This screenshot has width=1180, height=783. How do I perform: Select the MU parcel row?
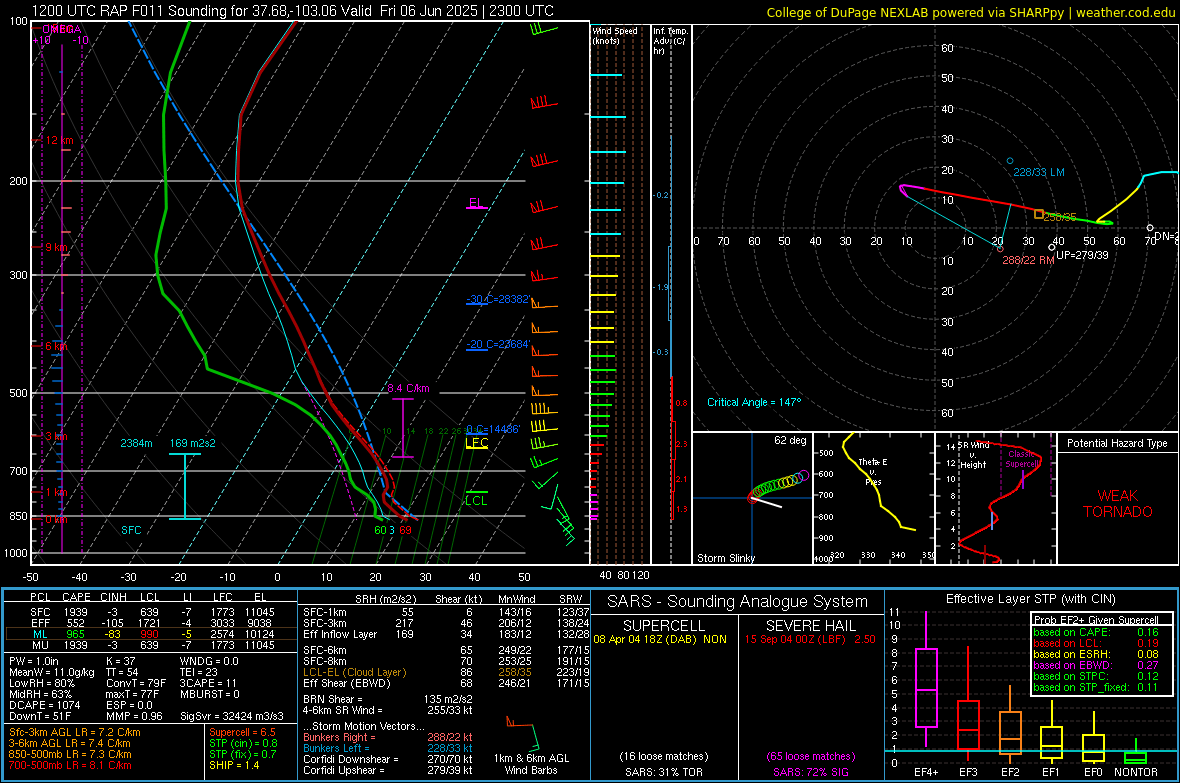151,645
